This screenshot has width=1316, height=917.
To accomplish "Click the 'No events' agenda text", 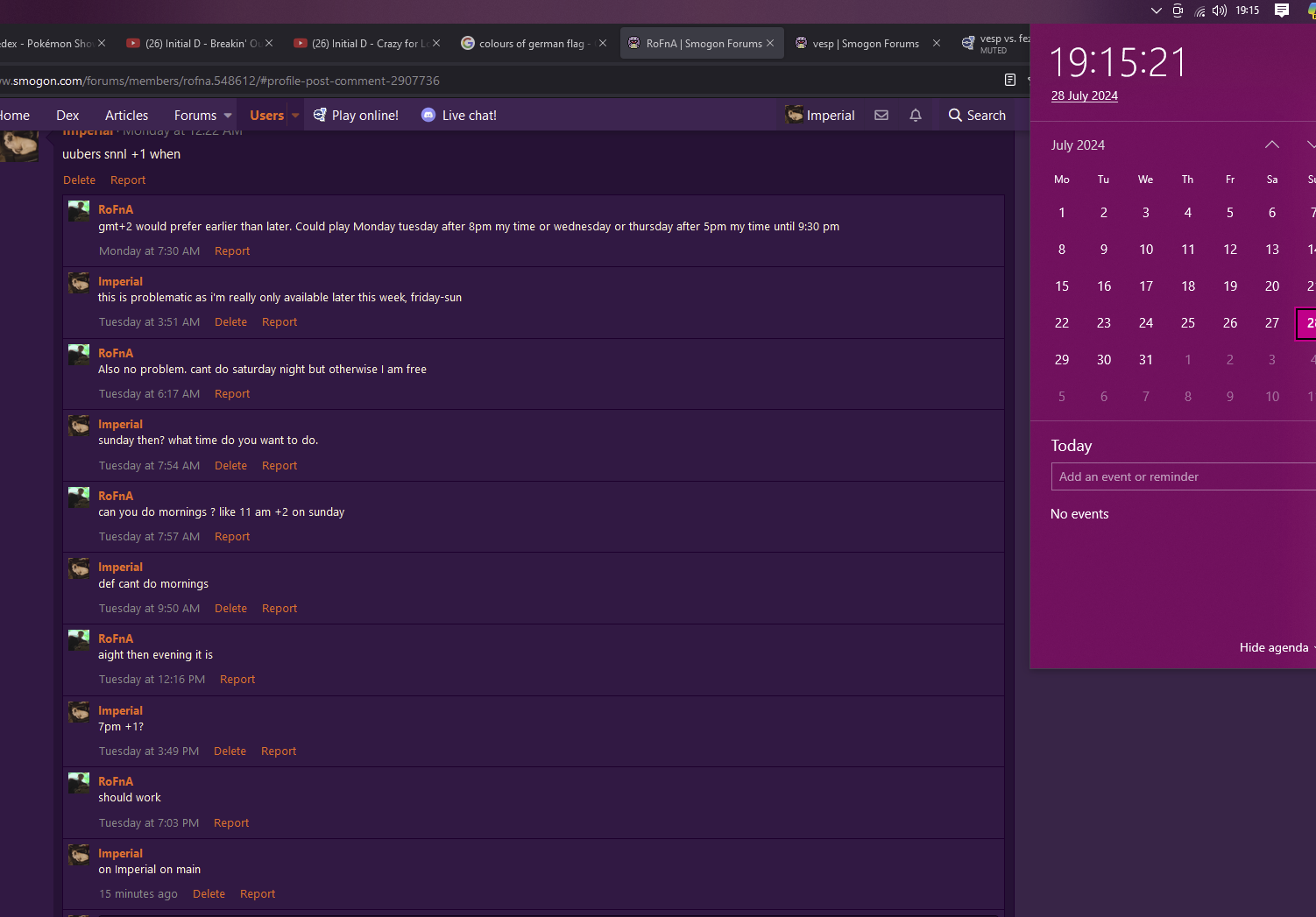I will pyautogui.click(x=1079, y=514).
